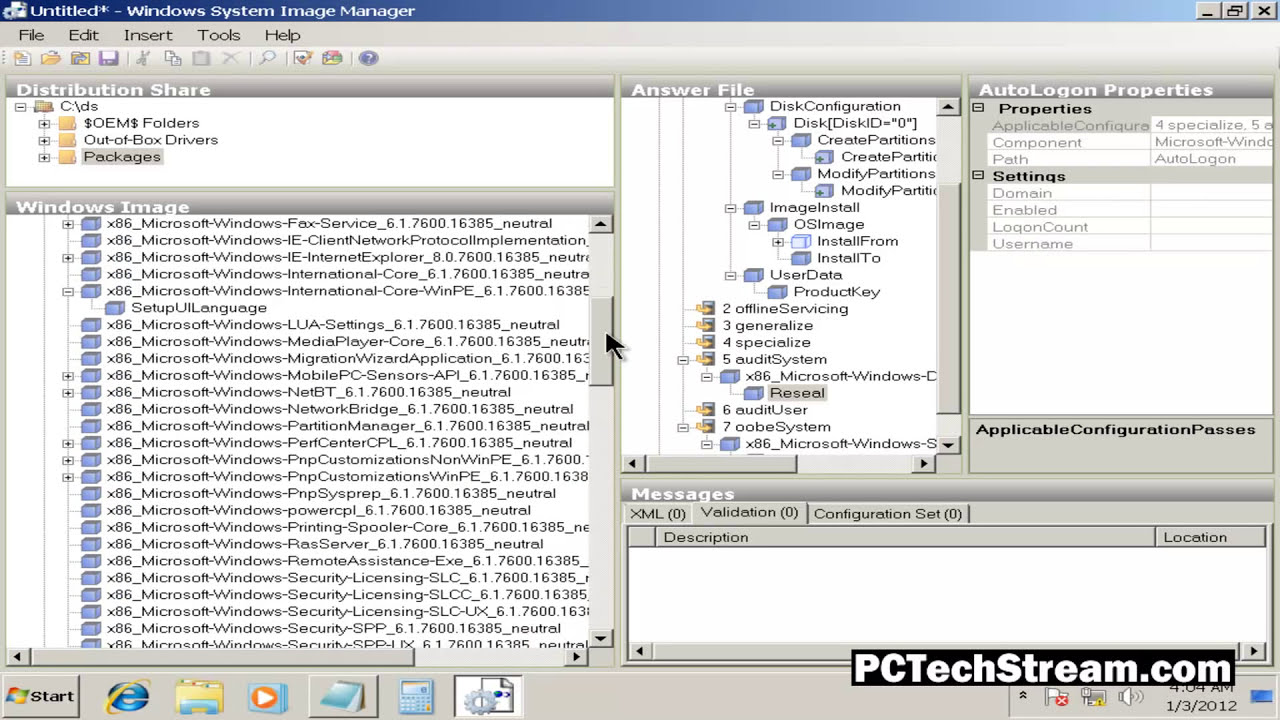
Task: Click the Open Answer File toolbar icon
Action: pyautogui.click(x=51, y=58)
